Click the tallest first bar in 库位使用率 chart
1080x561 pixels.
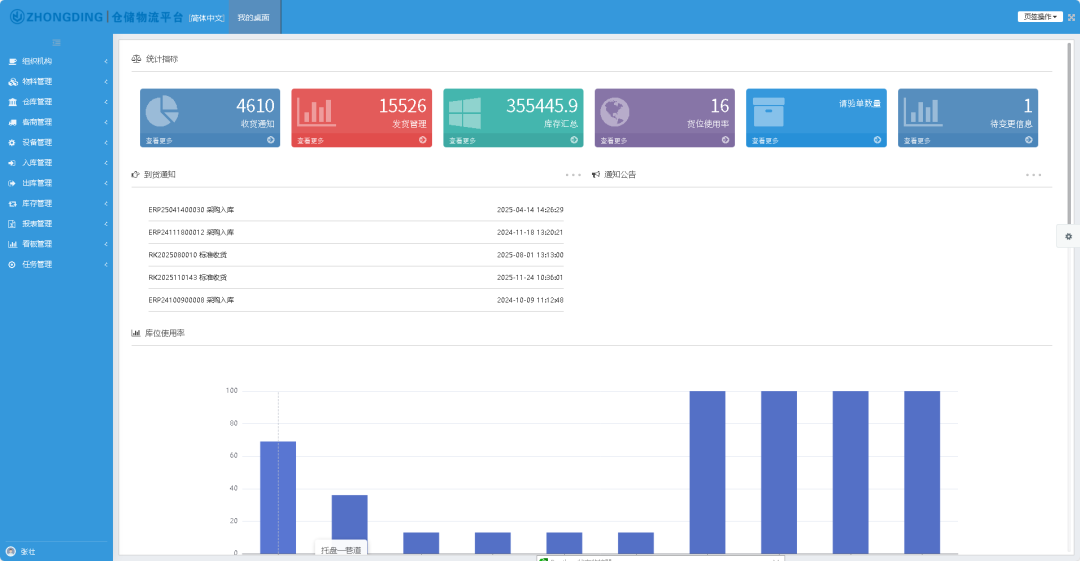[278, 496]
